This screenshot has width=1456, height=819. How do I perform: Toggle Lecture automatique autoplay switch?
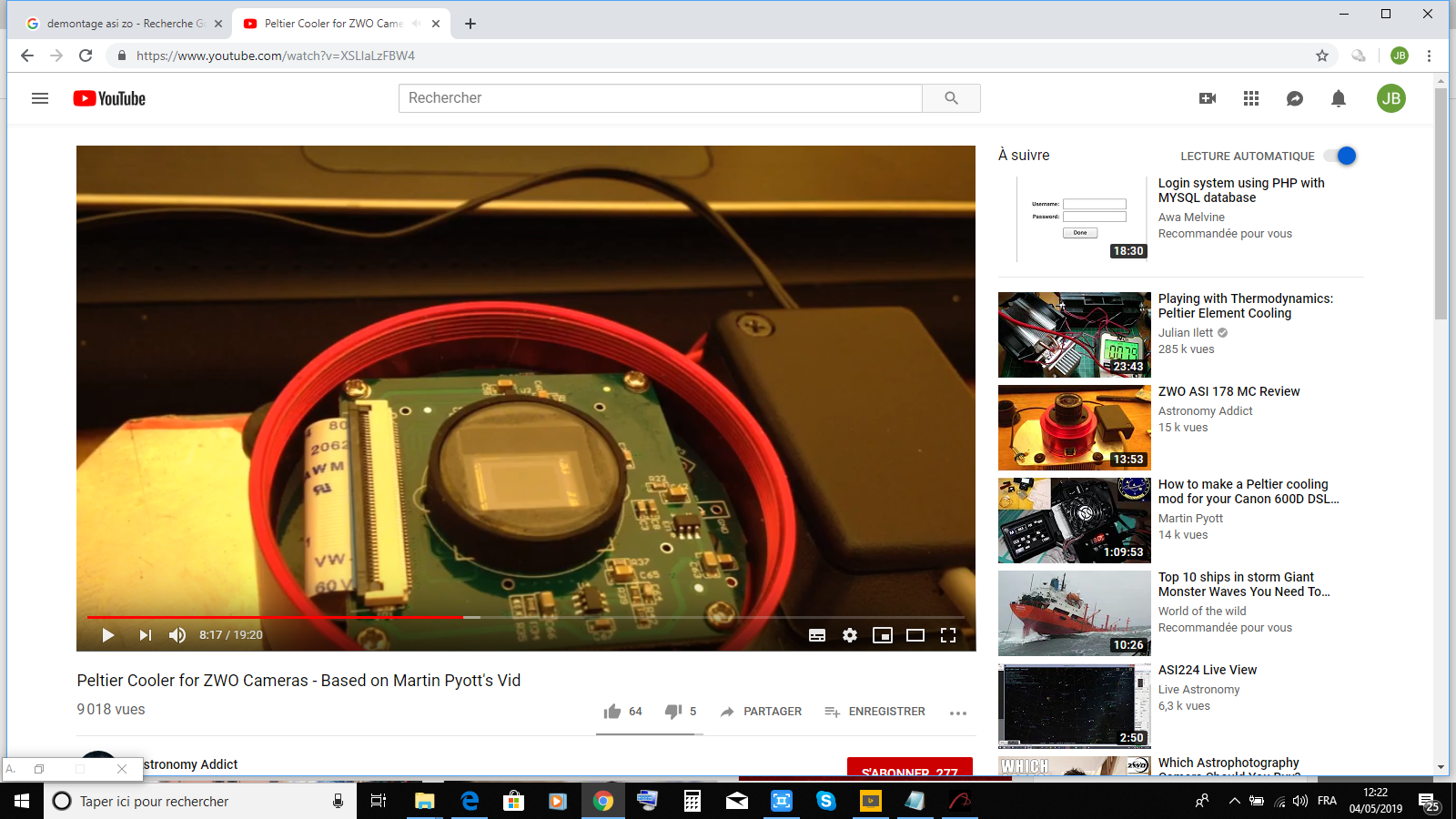coord(1341,156)
